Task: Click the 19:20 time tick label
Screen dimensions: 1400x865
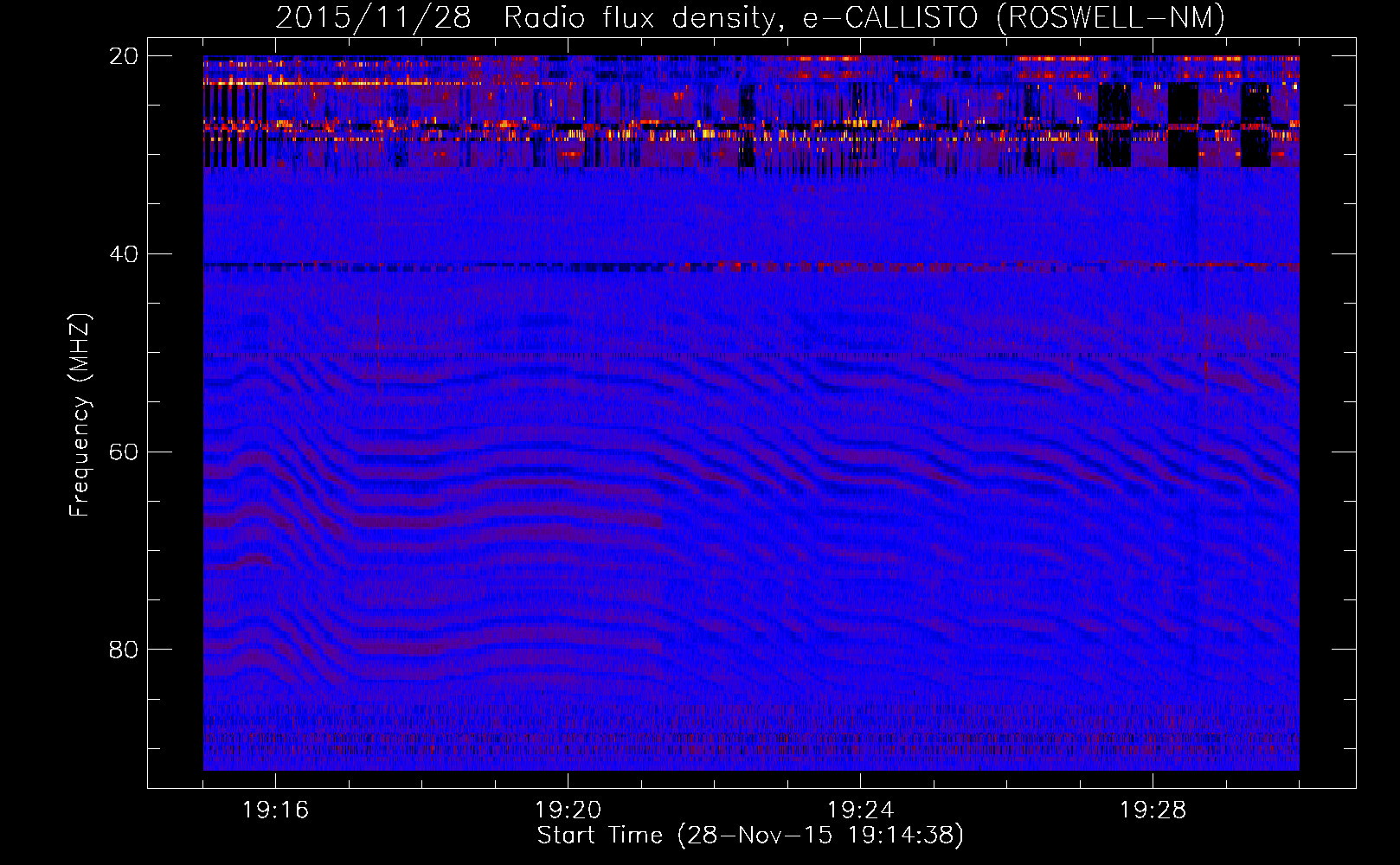Action: coord(568,811)
